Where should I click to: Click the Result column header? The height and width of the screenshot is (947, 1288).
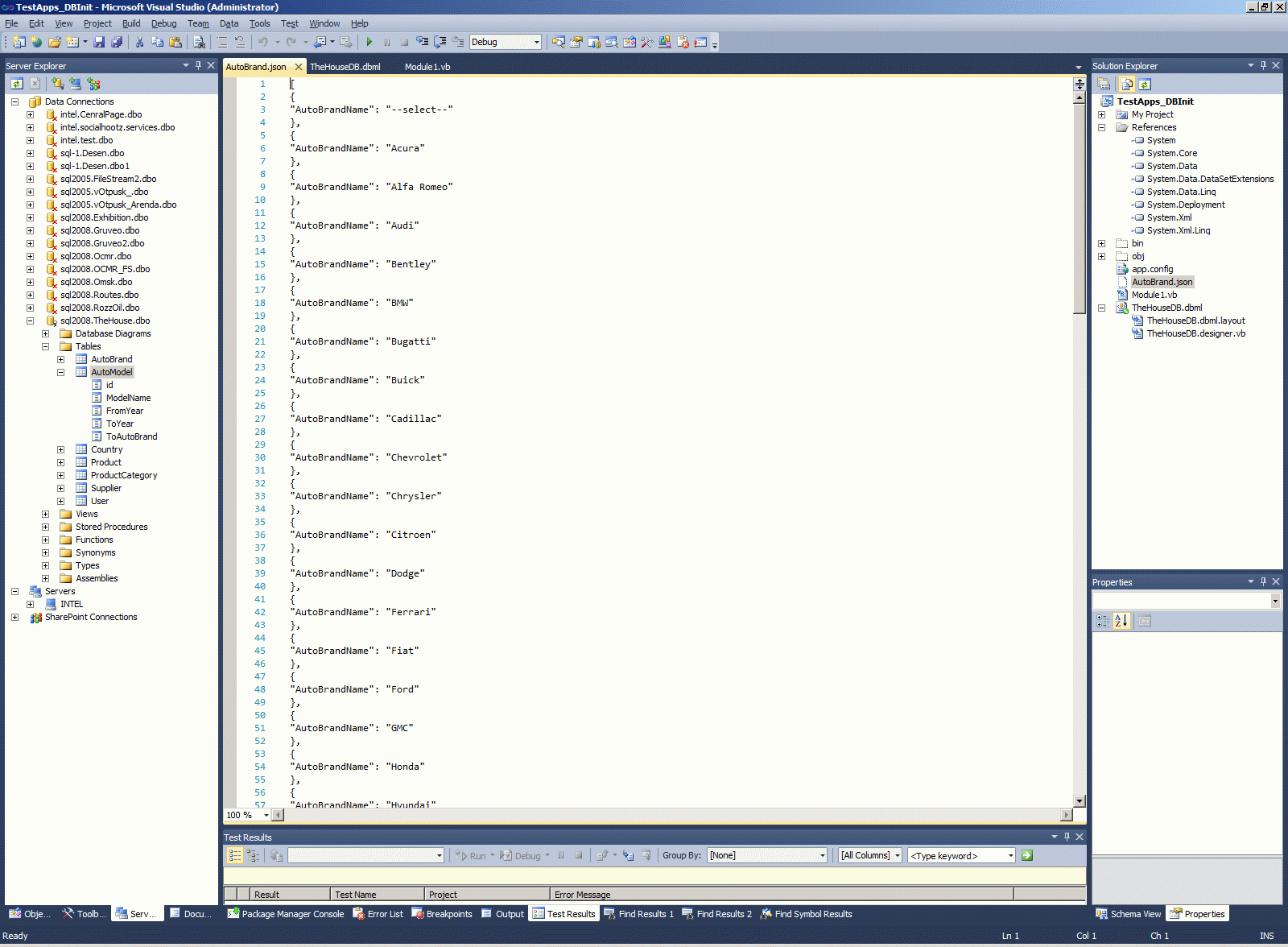click(290, 895)
